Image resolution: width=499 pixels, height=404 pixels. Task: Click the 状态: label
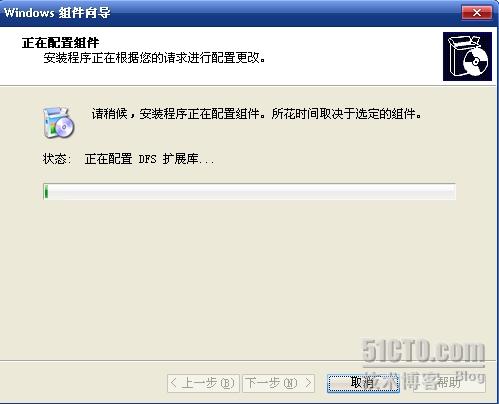tap(57, 159)
